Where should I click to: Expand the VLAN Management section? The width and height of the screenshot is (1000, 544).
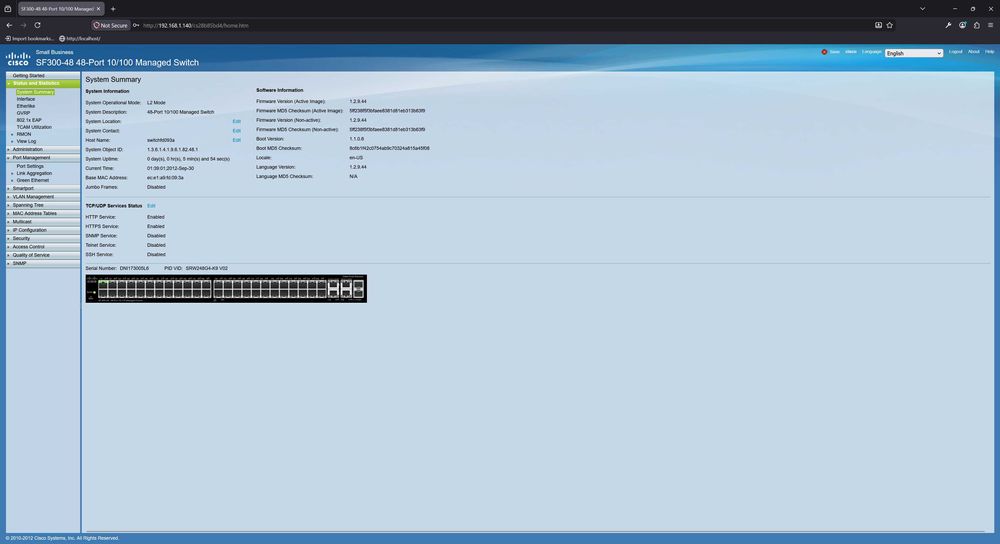point(43,196)
